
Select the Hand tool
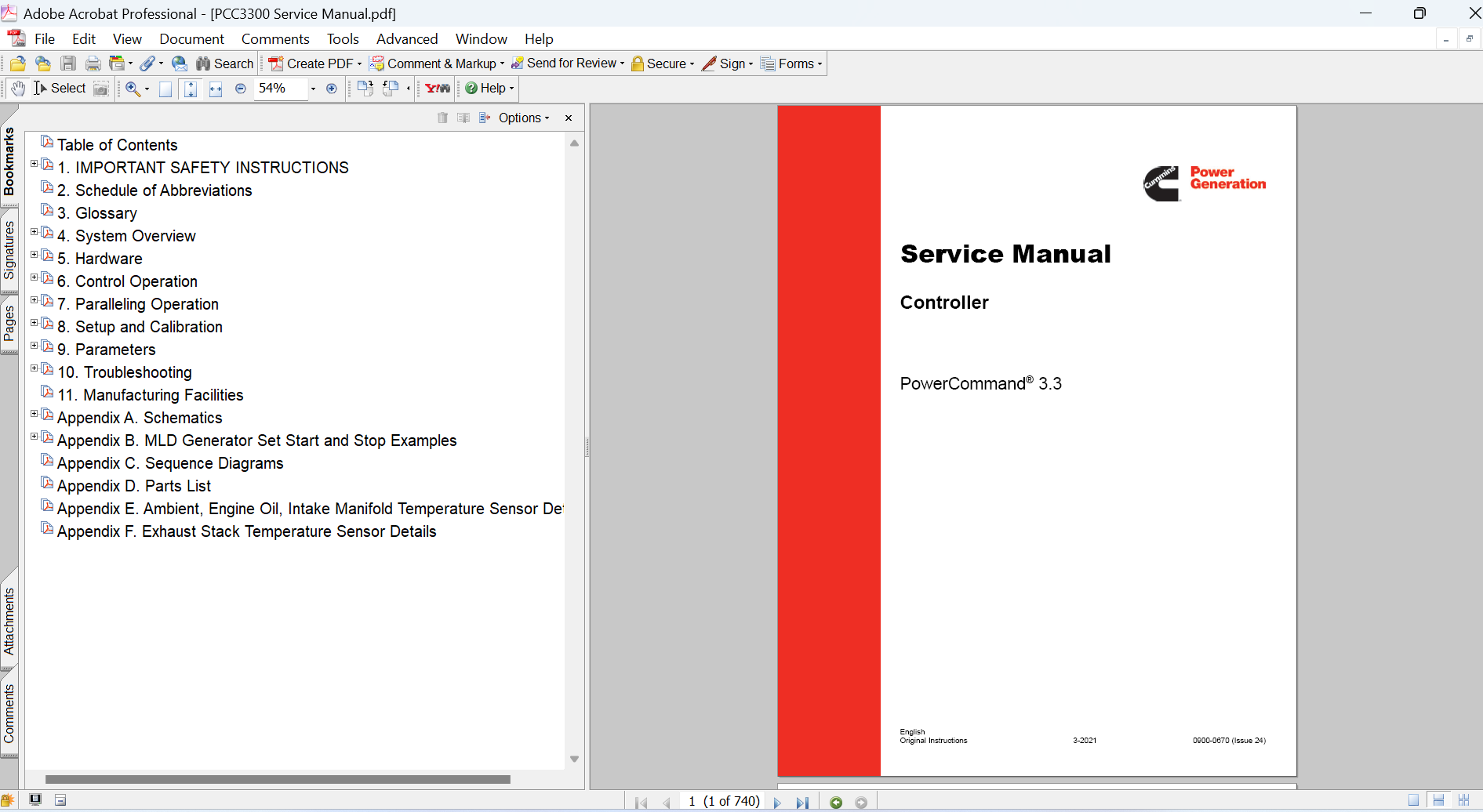[x=18, y=89]
